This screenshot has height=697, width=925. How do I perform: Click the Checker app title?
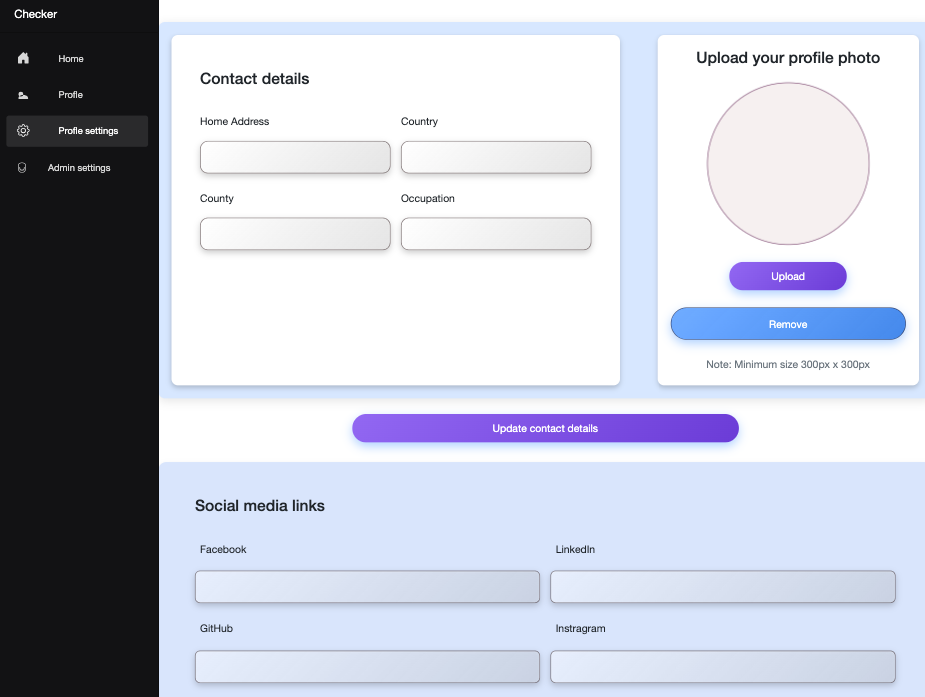click(x=35, y=14)
